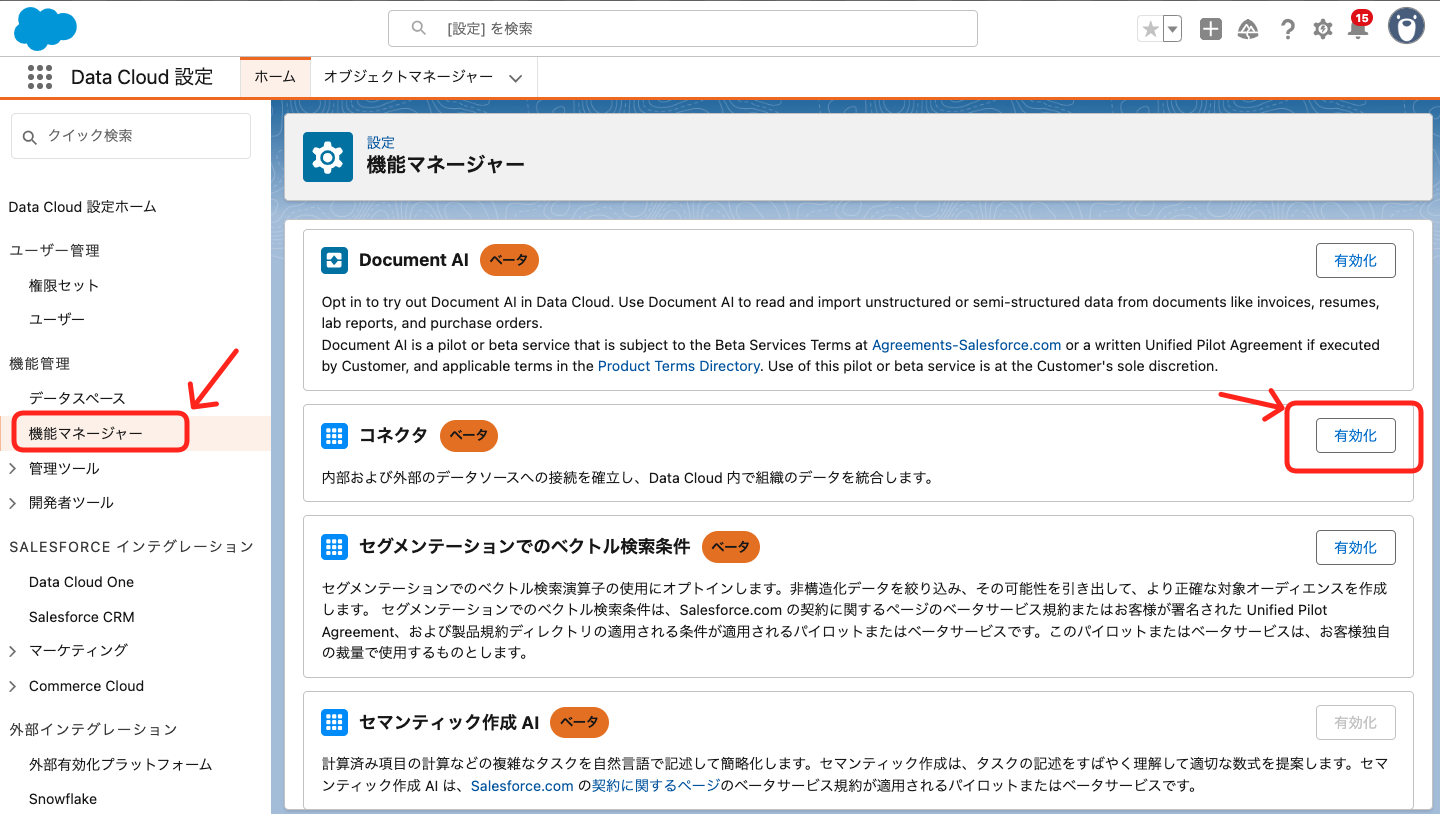Image resolution: width=1440 pixels, height=814 pixels.
Task: Click 有効化 for セグメンテーションでのベクトル検索条件
Action: coord(1355,547)
